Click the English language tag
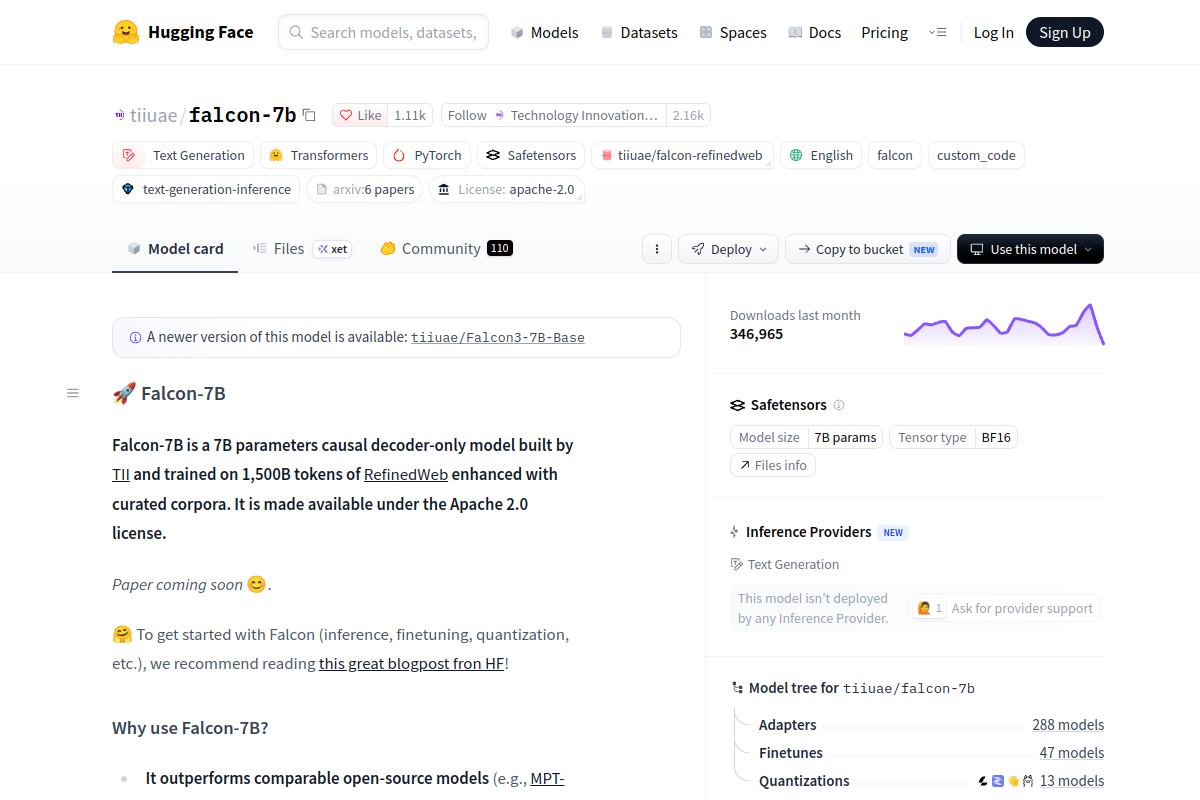 pyautogui.click(x=821, y=155)
